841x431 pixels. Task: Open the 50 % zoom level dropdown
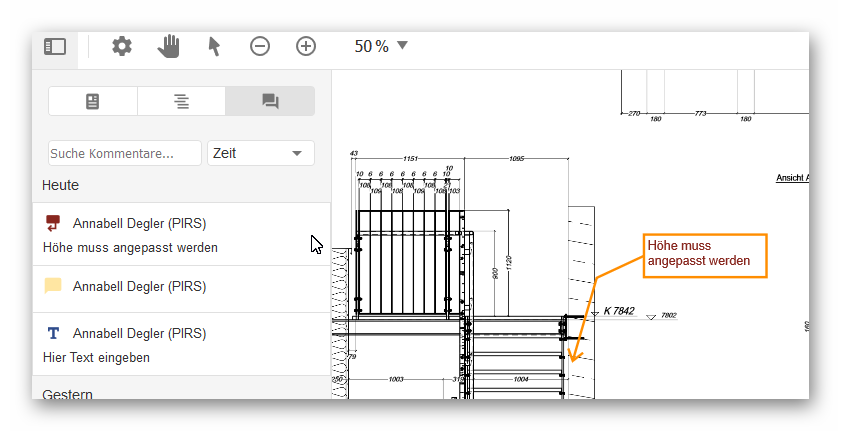382,46
